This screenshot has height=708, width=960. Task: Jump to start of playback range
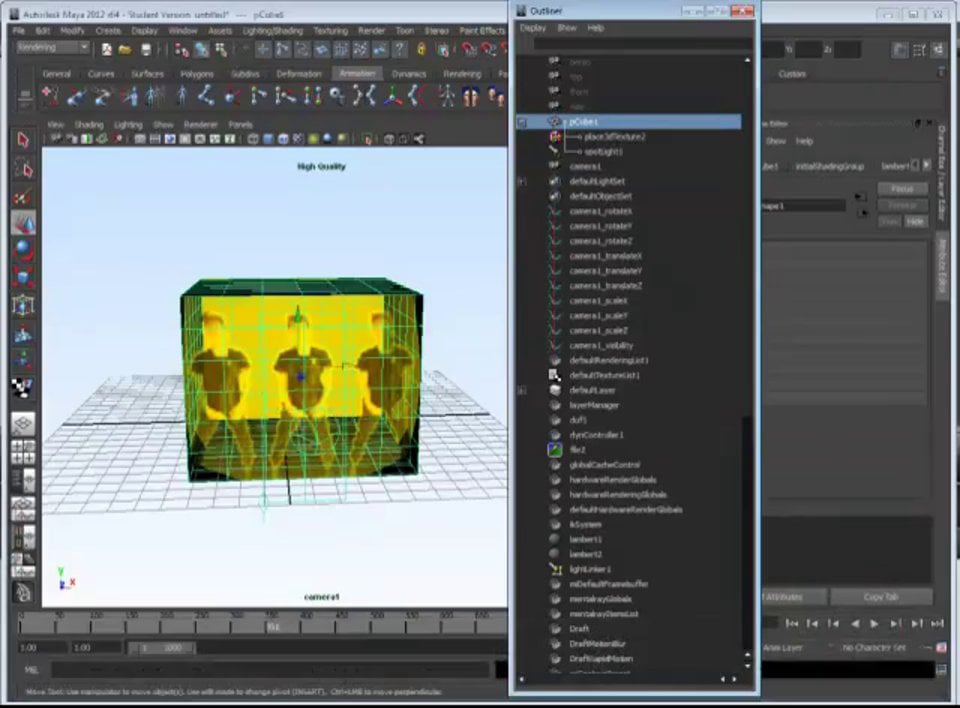(792, 624)
